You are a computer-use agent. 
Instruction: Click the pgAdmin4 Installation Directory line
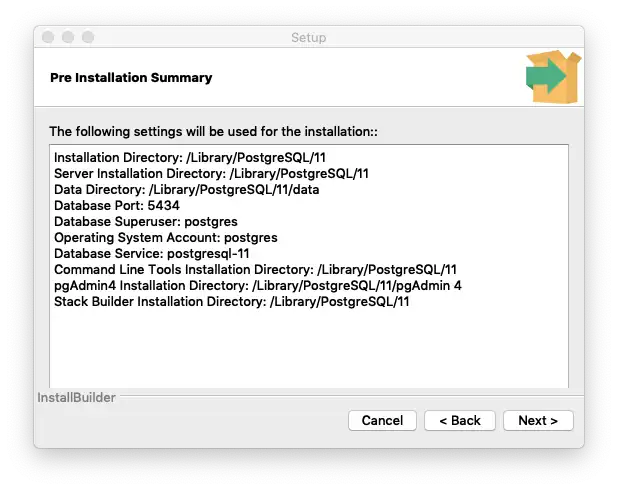(x=258, y=286)
